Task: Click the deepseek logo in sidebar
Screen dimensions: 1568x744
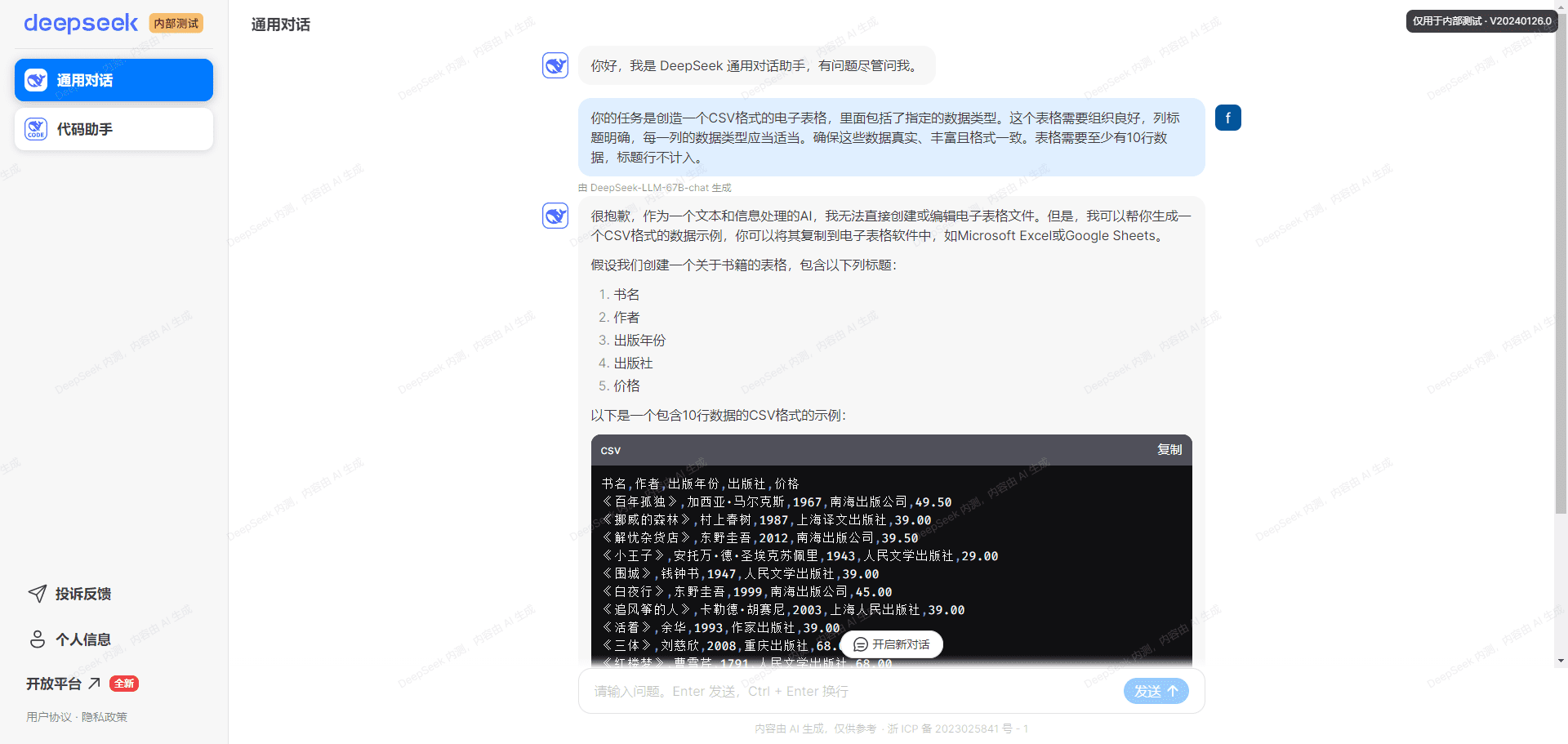Action: pyautogui.click(x=81, y=23)
